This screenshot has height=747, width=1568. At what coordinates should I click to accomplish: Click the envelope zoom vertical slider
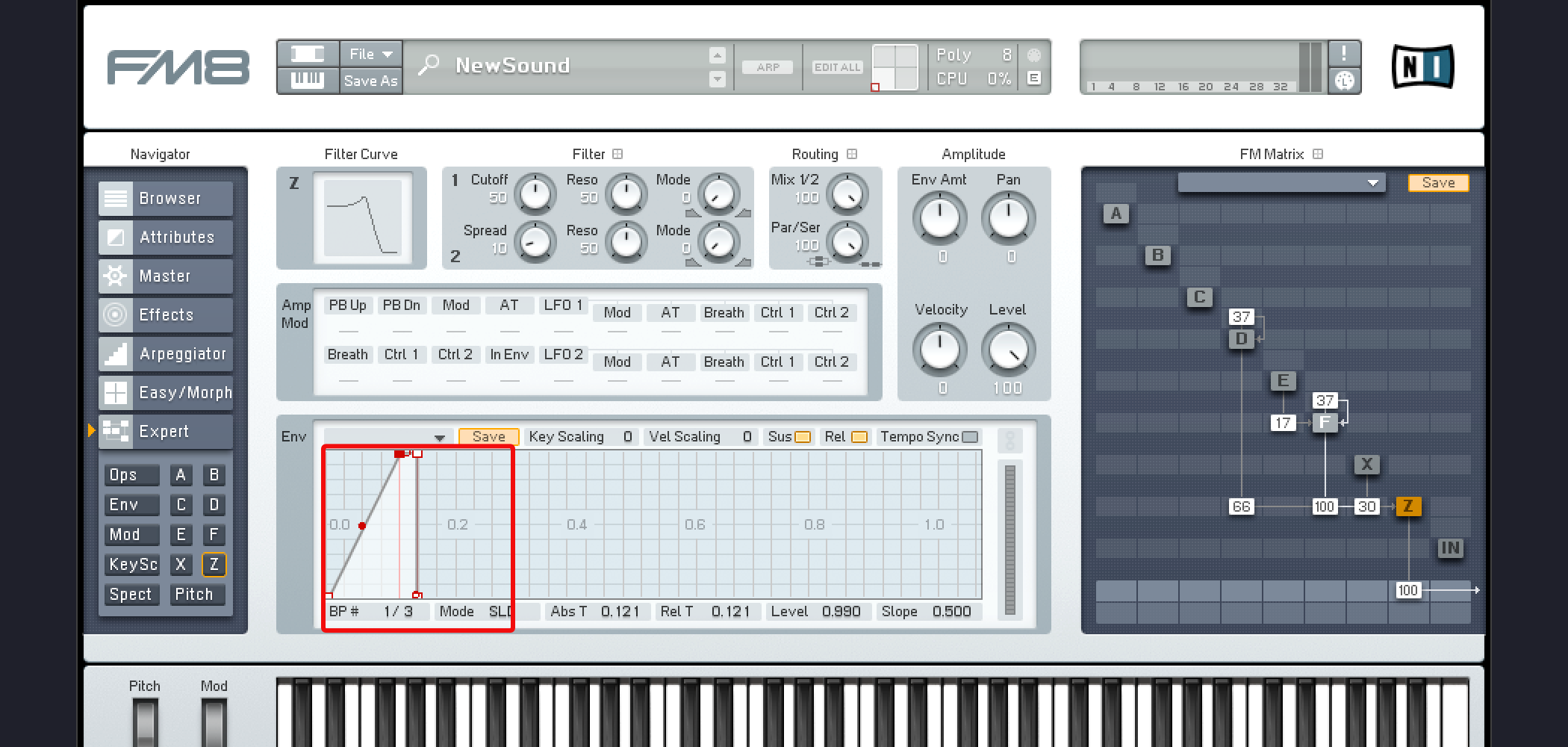(1010, 539)
